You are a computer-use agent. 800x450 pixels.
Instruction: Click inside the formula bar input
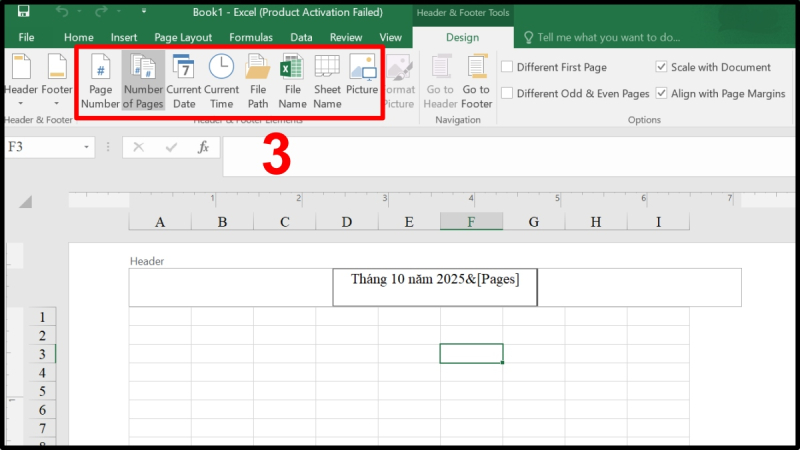tap(508, 156)
